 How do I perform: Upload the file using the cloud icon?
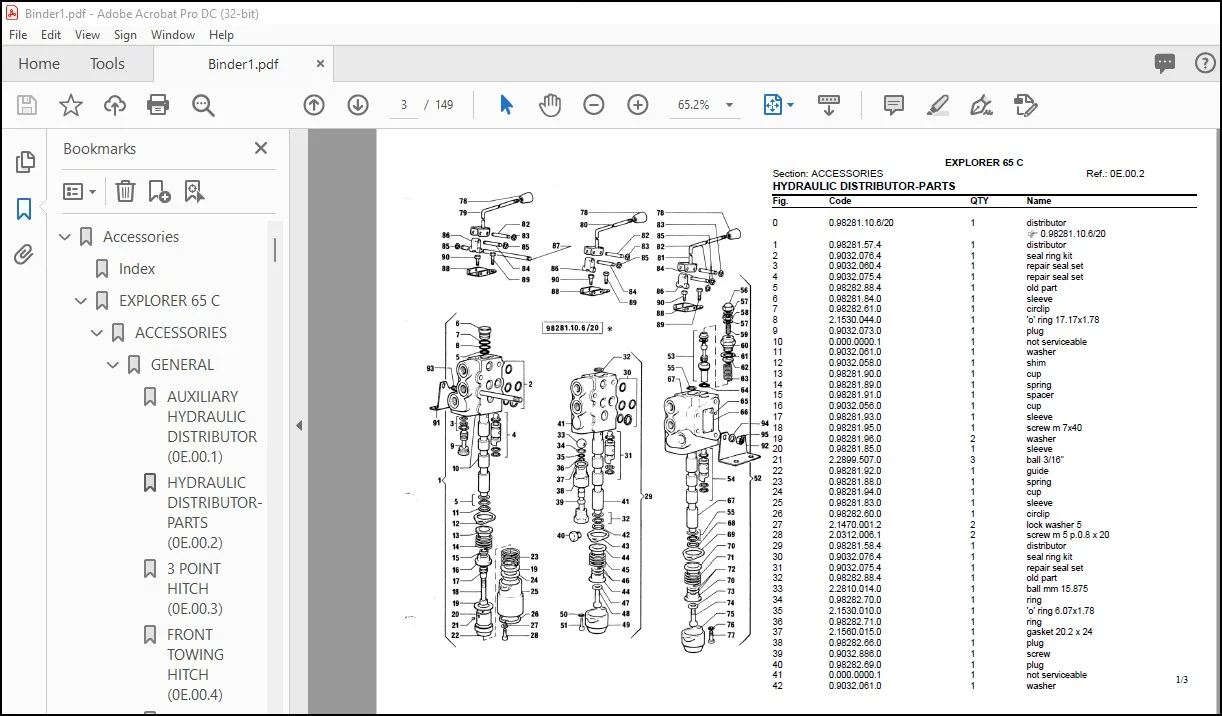115,105
